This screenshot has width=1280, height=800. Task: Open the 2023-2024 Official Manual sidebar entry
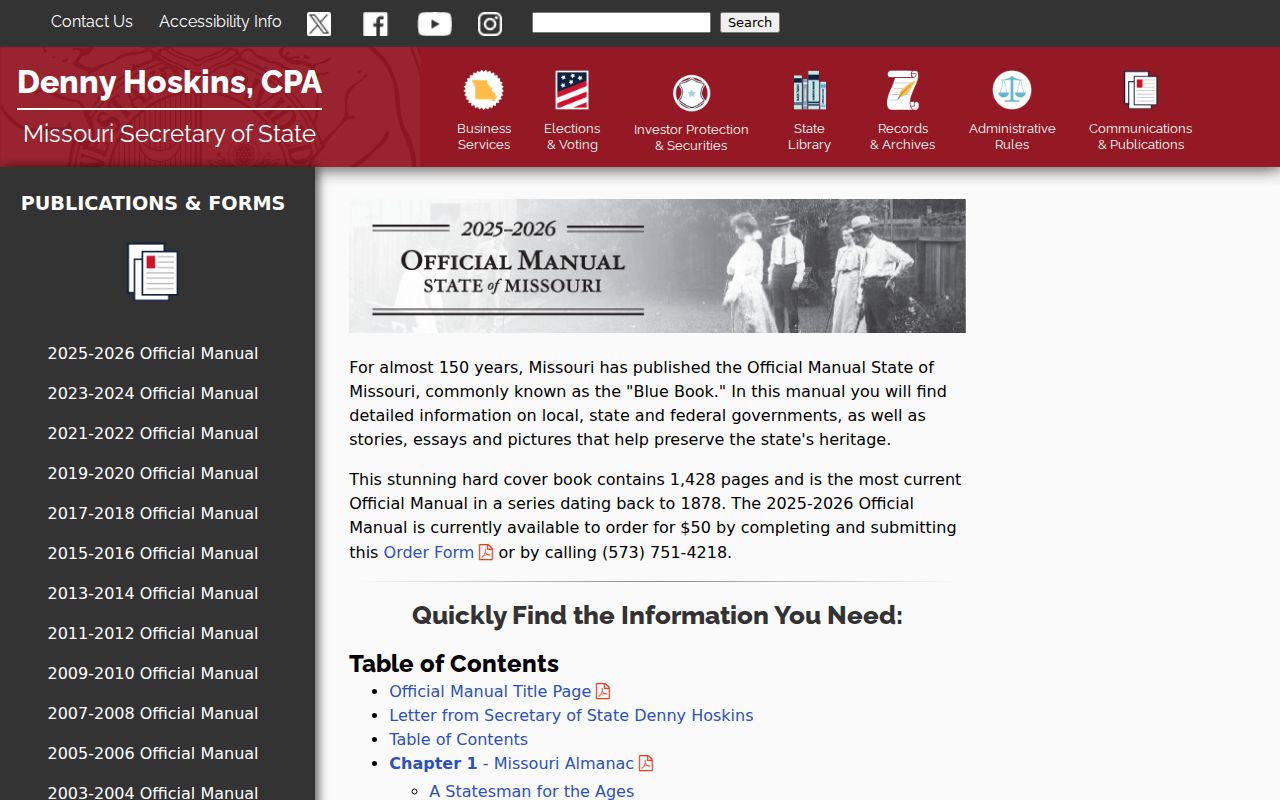(153, 393)
